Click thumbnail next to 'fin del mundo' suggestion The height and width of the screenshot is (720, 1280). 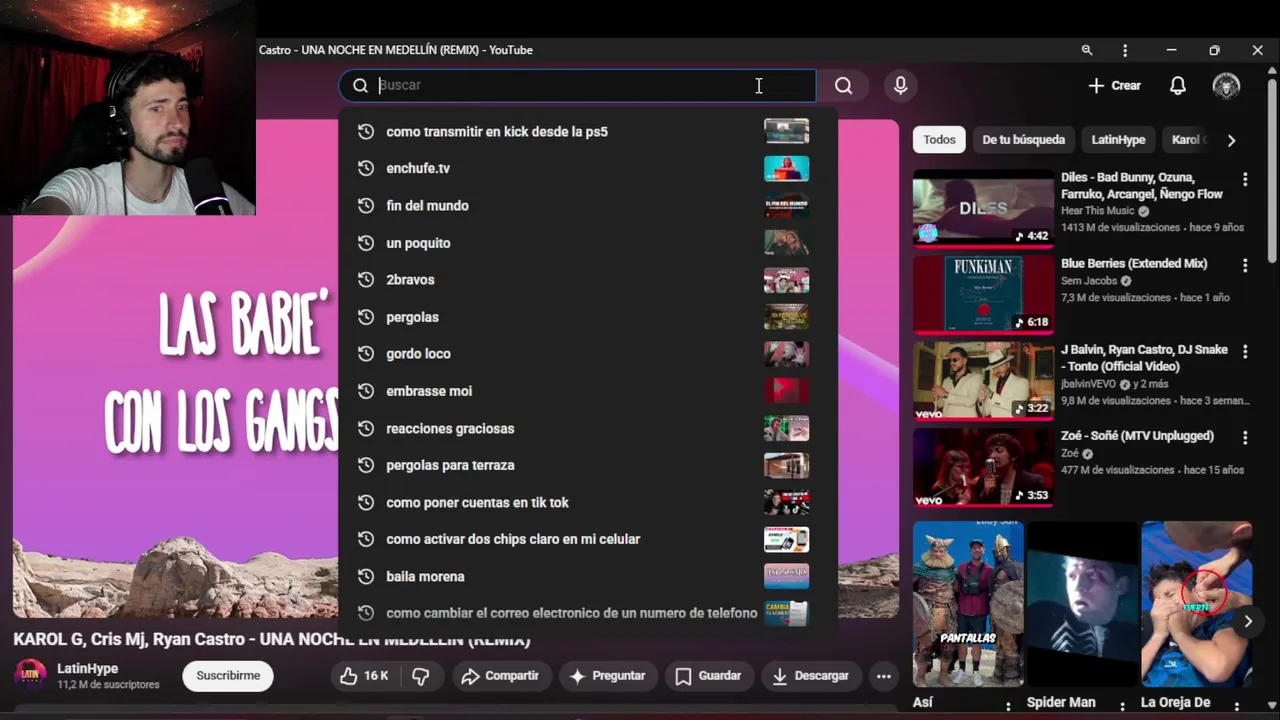[786, 206]
